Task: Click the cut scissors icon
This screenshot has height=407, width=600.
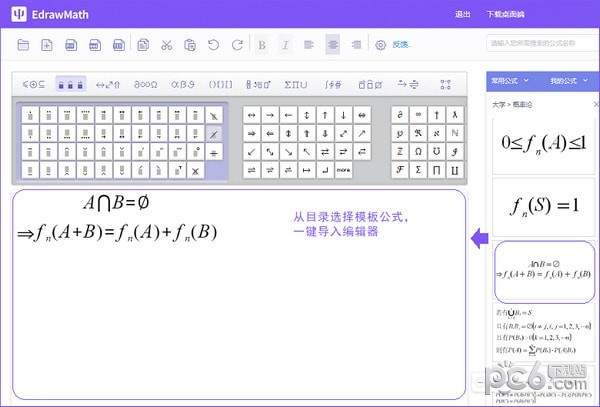Action: tap(166, 44)
